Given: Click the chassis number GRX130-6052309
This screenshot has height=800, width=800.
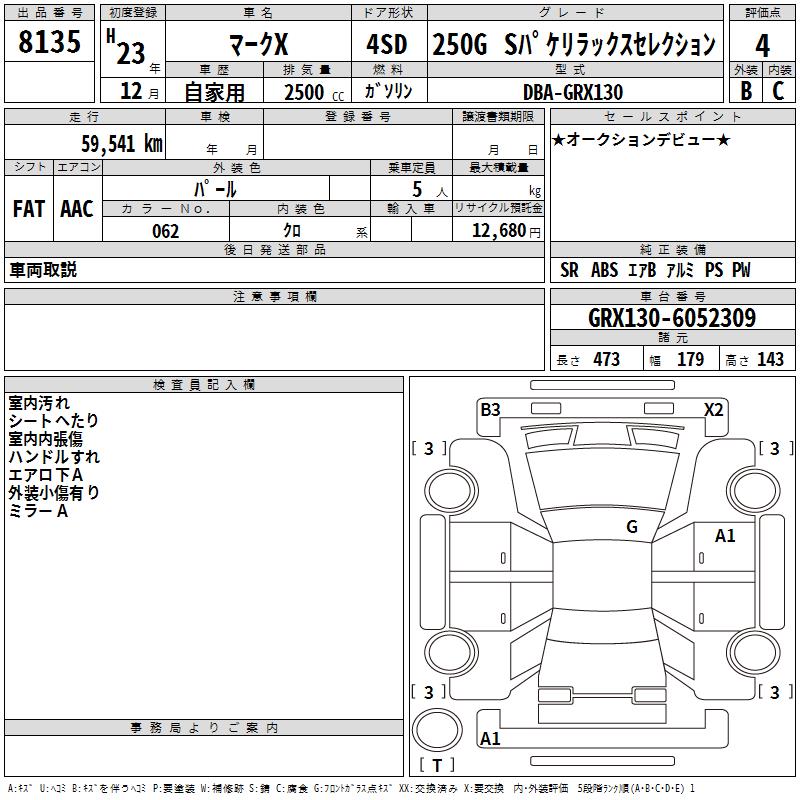Looking at the screenshot, I should click(x=672, y=318).
